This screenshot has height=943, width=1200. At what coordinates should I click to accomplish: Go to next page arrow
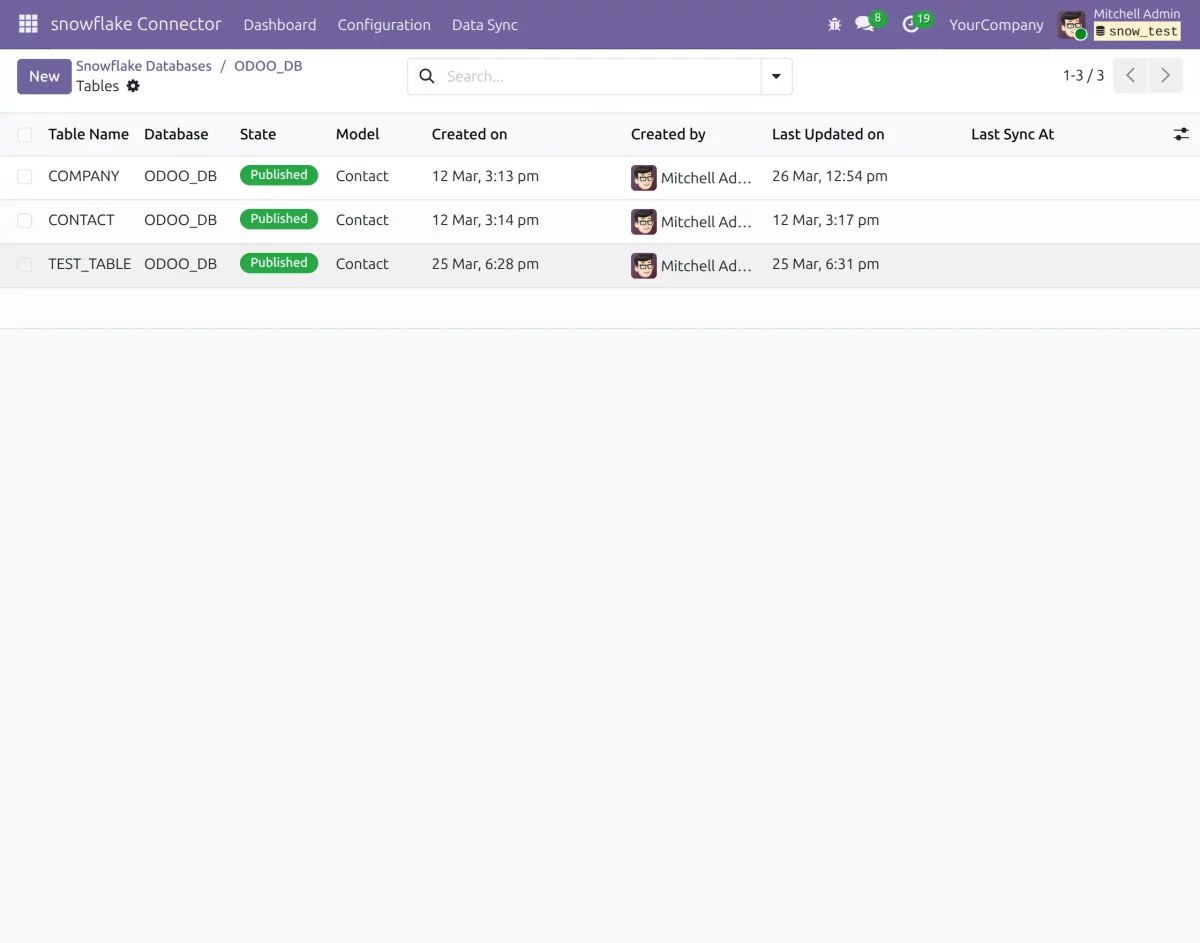coord(1165,76)
